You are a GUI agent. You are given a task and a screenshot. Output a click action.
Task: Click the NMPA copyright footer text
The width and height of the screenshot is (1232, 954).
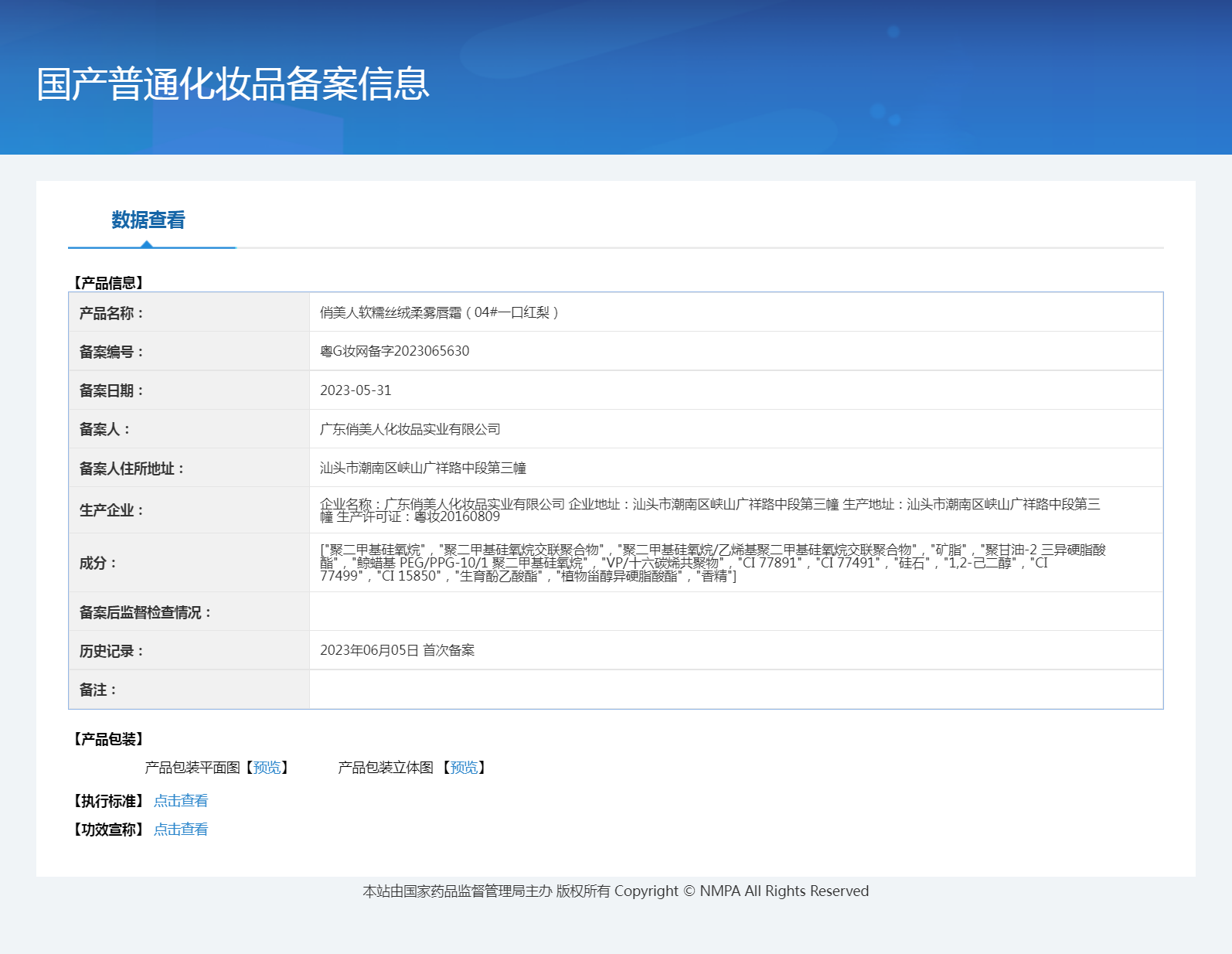tap(615, 891)
